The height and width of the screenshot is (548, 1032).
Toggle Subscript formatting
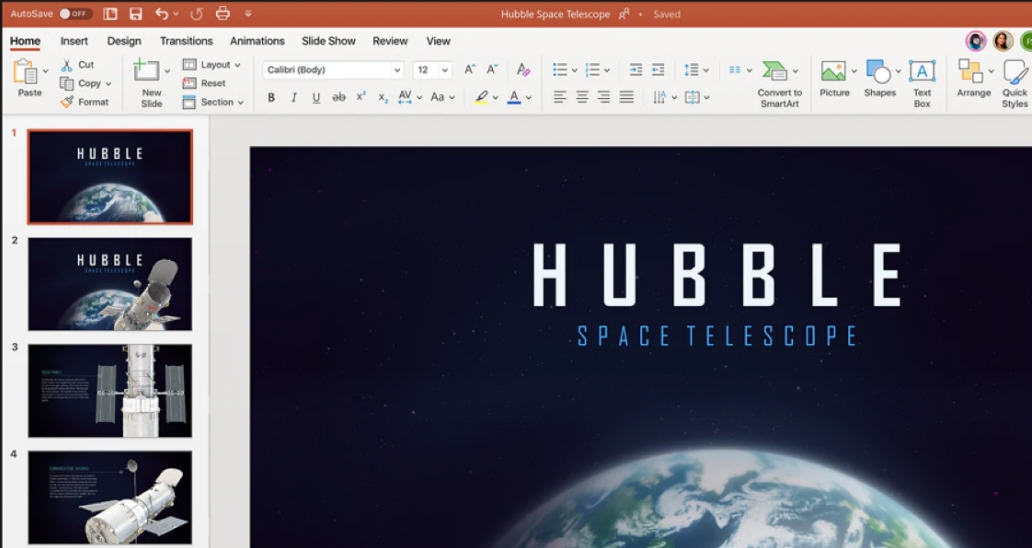click(x=383, y=98)
